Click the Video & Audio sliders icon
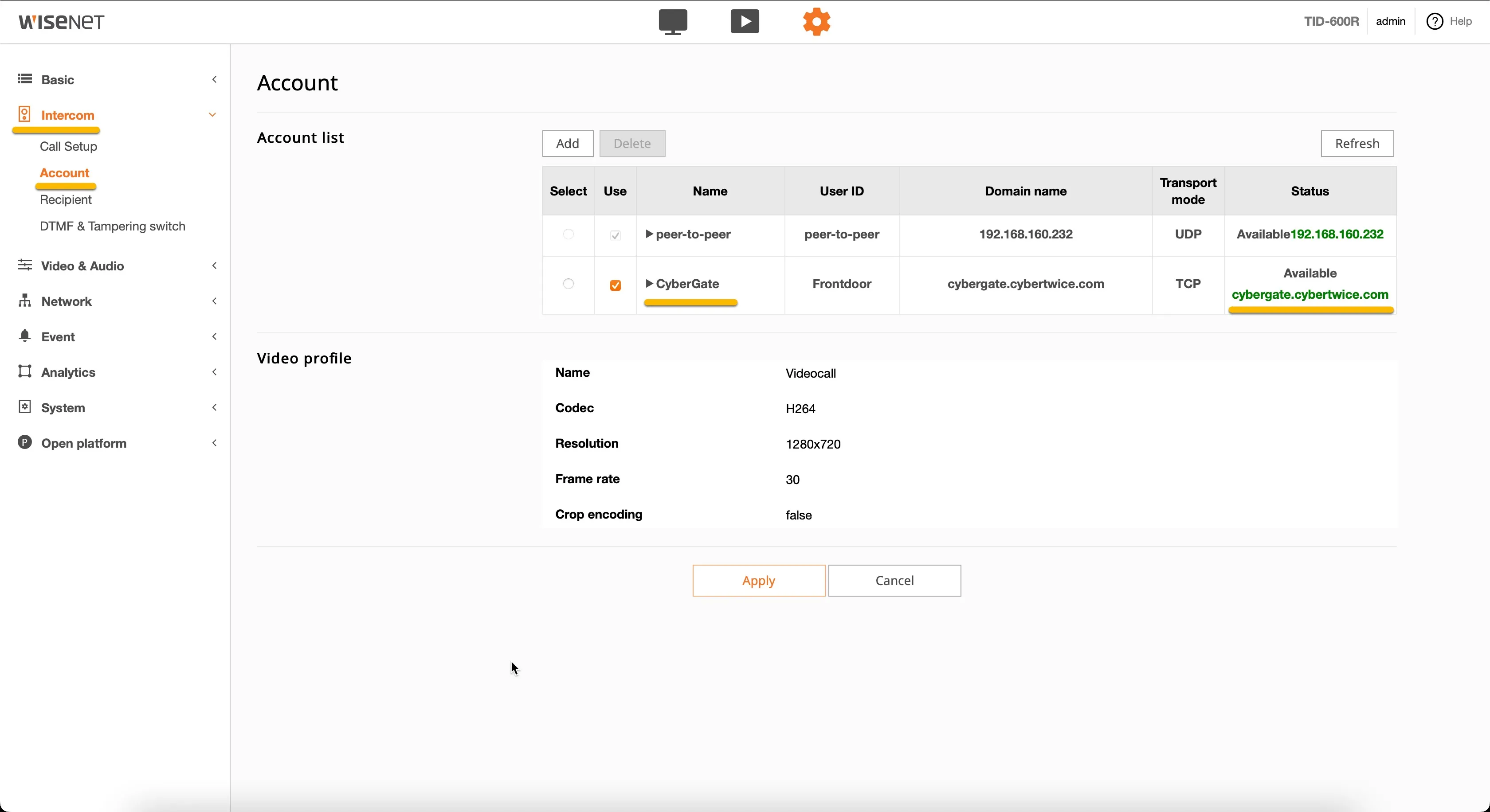 point(24,265)
